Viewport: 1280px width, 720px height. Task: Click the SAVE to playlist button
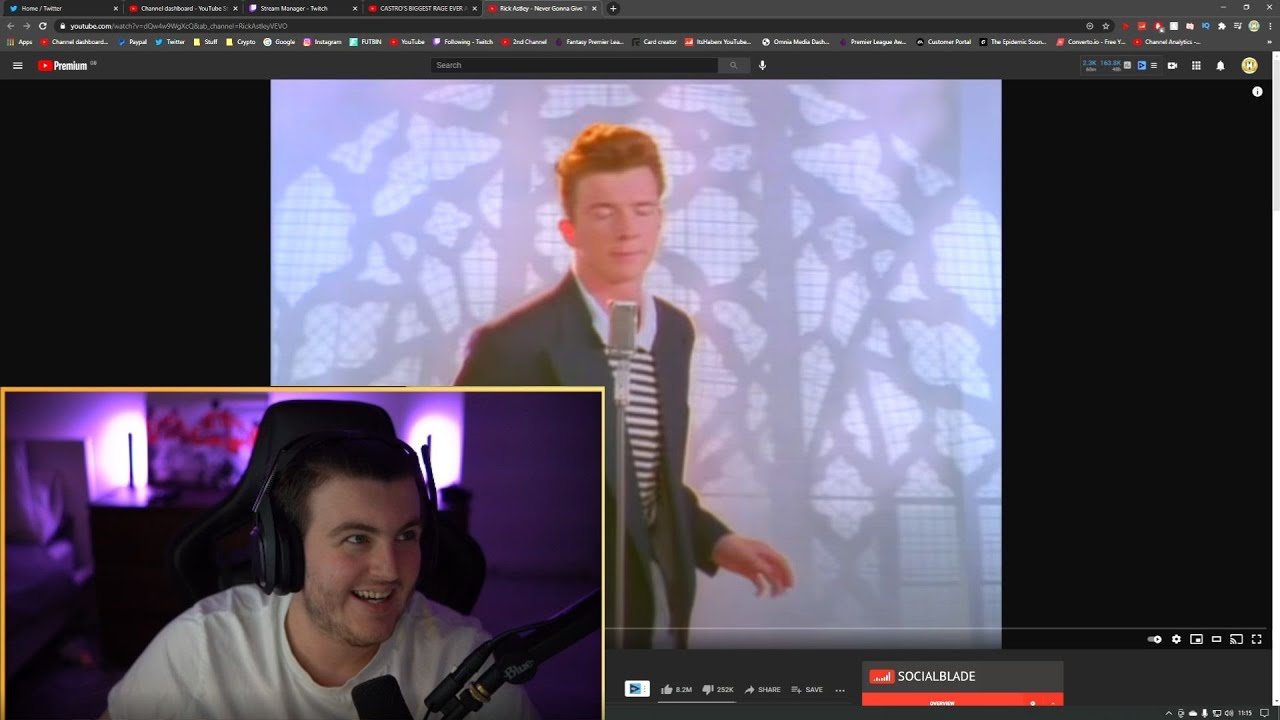[807, 689]
